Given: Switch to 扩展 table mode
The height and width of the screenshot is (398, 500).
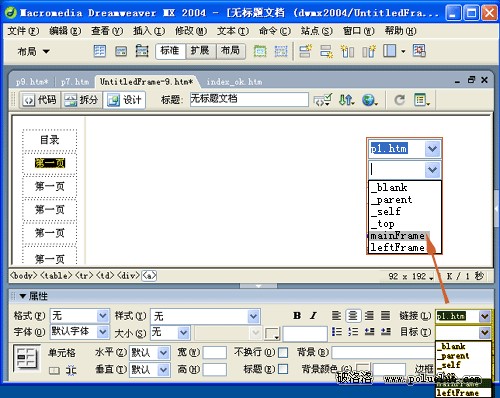Looking at the screenshot, I should click(x=200, y=51).
